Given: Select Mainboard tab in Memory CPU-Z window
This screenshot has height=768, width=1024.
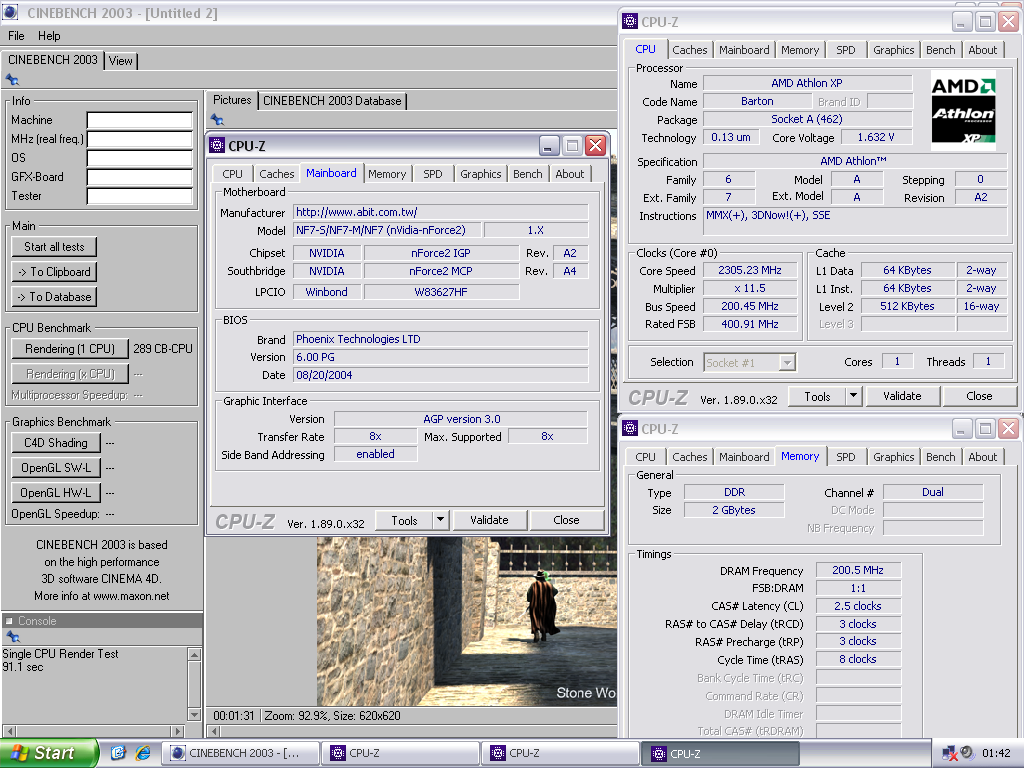Looking at the screenshot, I should point(744,456).
